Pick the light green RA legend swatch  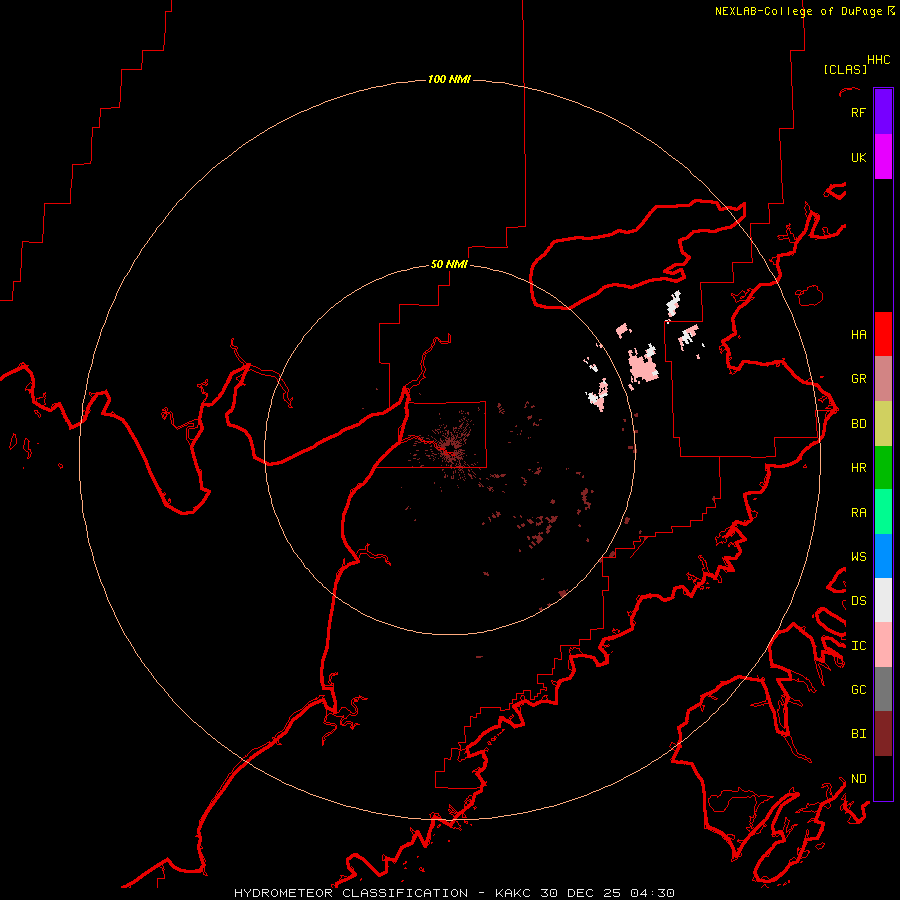[883, 512]
